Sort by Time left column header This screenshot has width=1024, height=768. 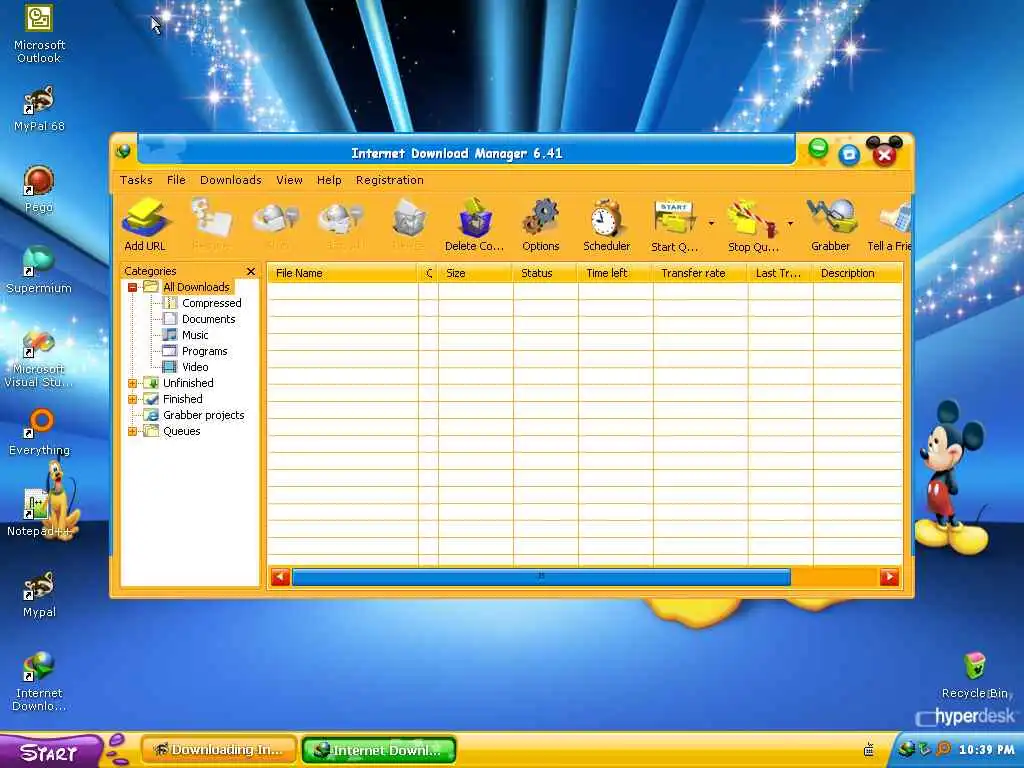pos(615,273)
